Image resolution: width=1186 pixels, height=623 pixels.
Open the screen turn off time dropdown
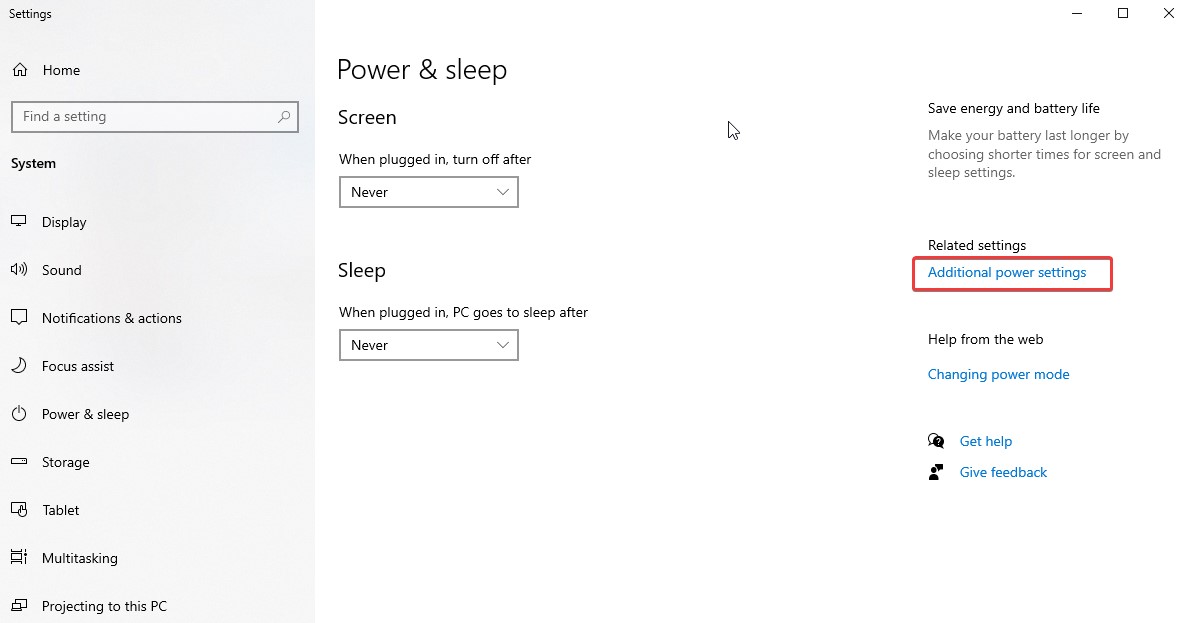click(428, 191)
